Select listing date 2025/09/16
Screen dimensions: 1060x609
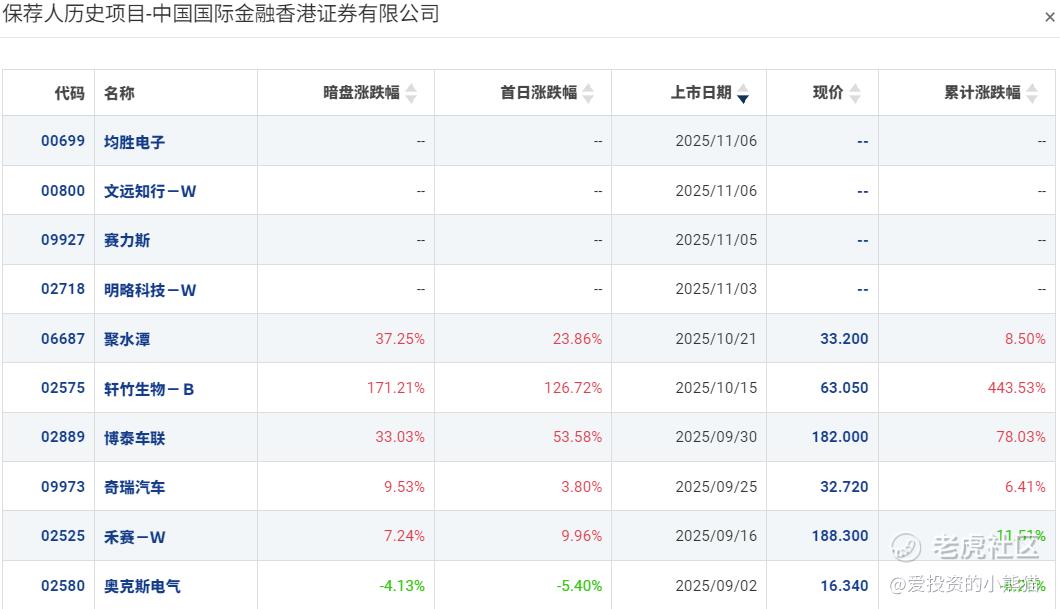coord(716,535)
